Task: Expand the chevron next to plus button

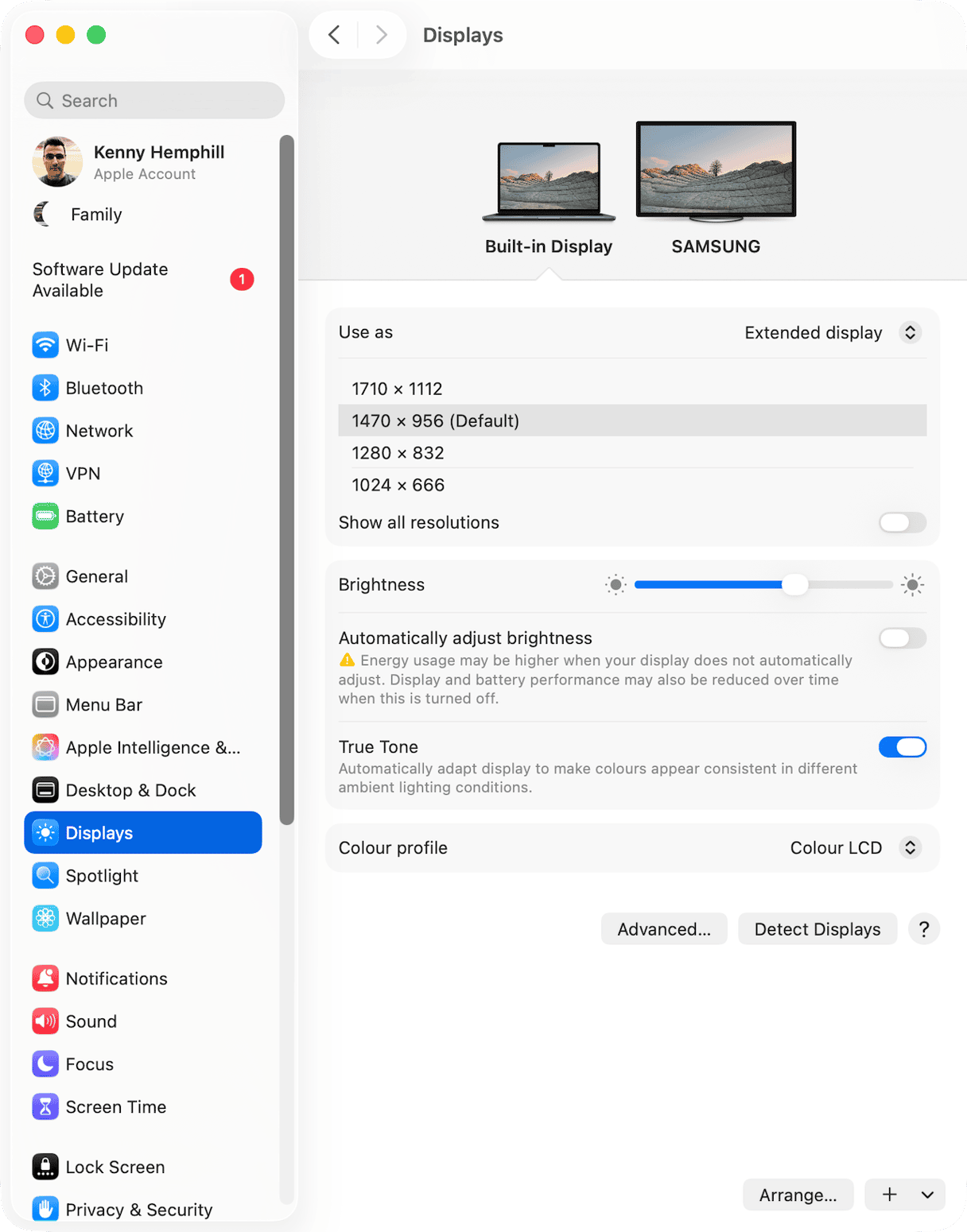Action: click(x=927, y=1195)
